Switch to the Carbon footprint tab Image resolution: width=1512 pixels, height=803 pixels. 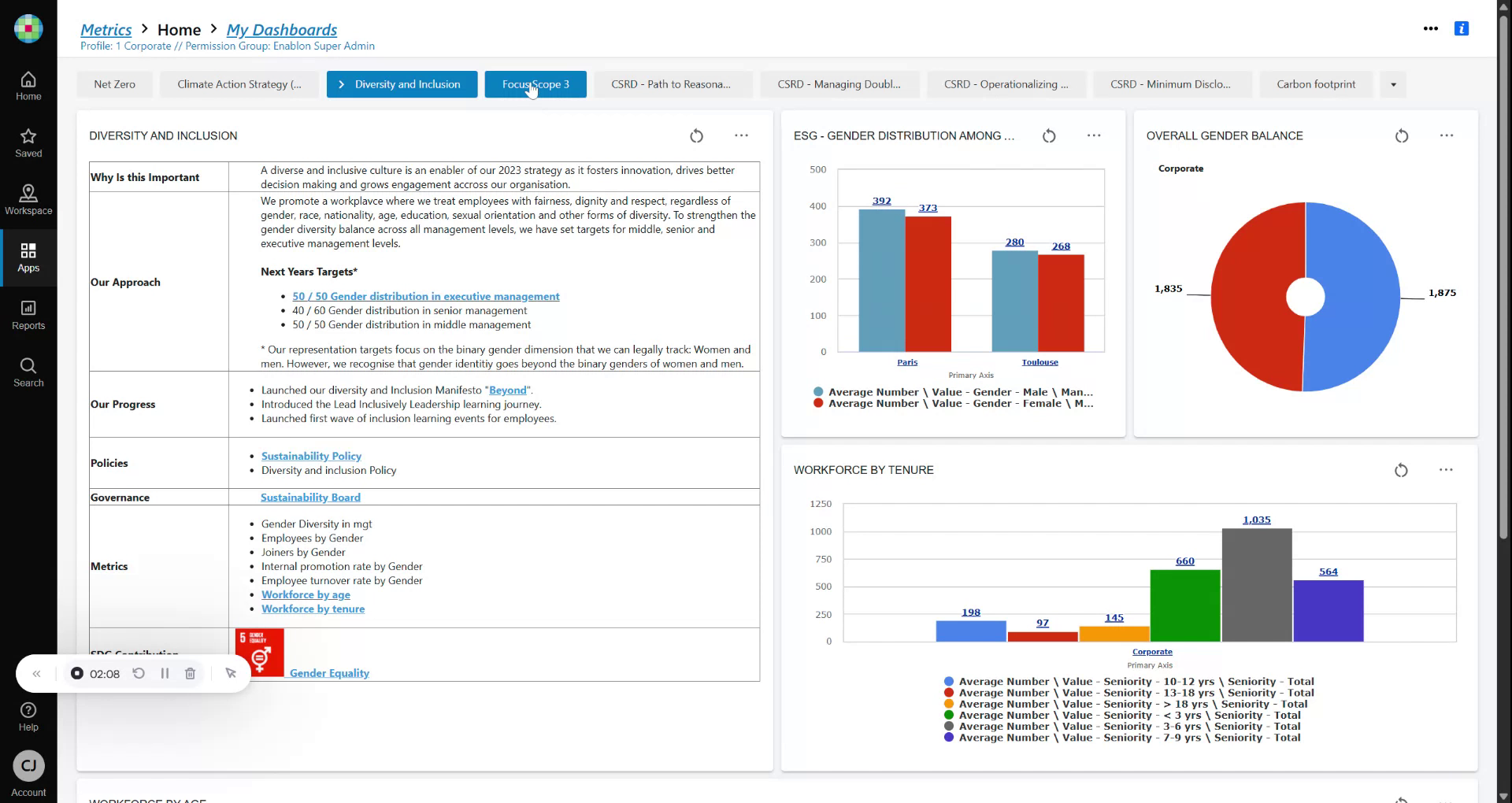[x=1316, y=85]
